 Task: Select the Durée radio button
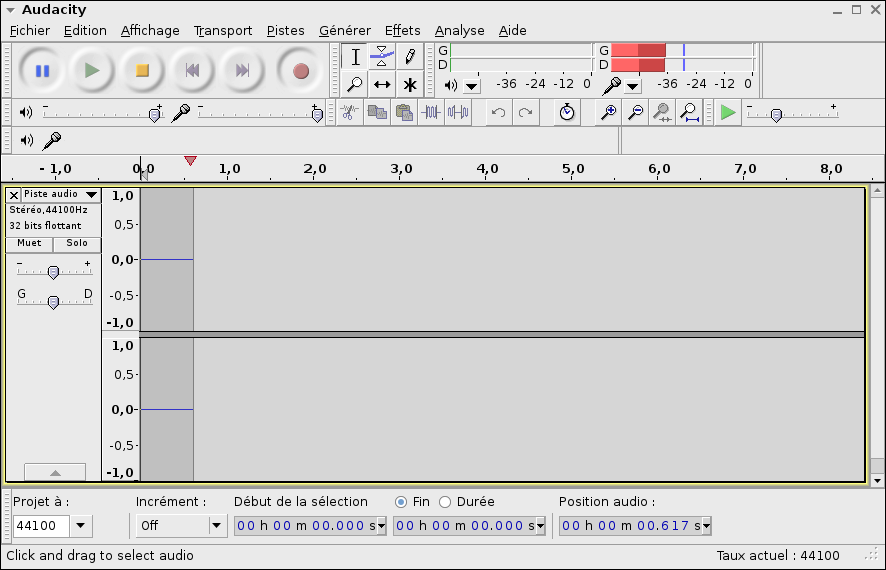(445, 502)
